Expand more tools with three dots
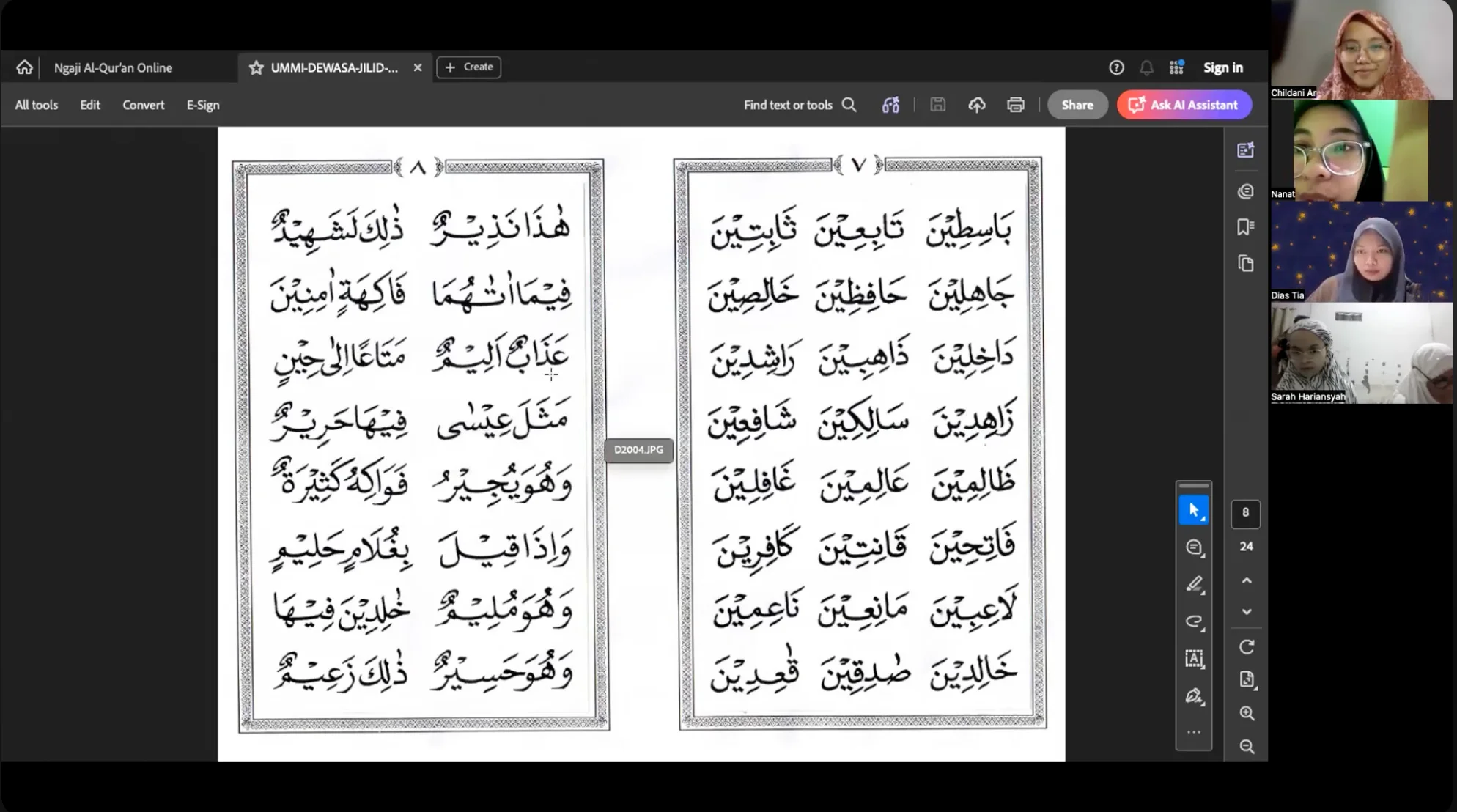 1194,732
